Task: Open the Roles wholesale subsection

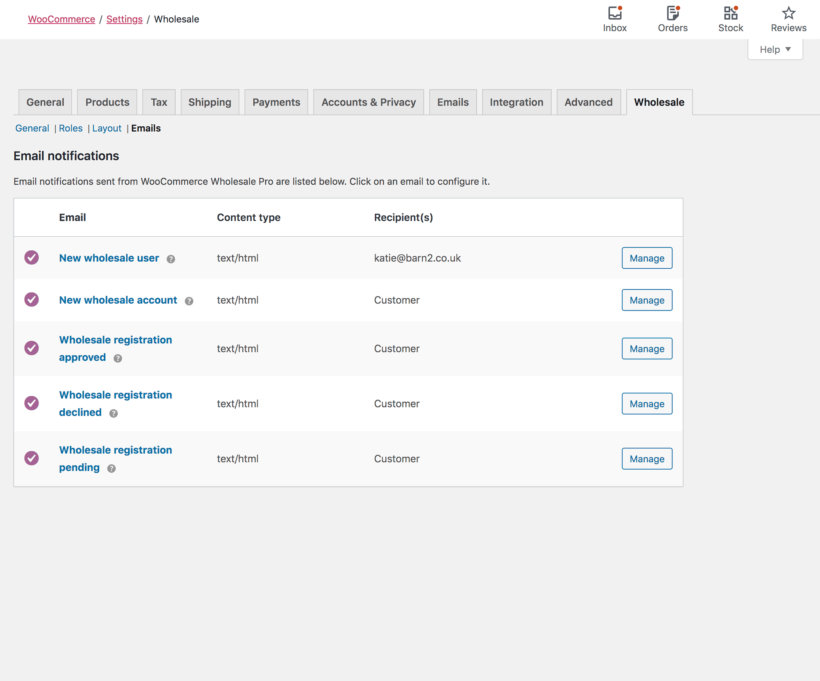Action: point(70,128)
